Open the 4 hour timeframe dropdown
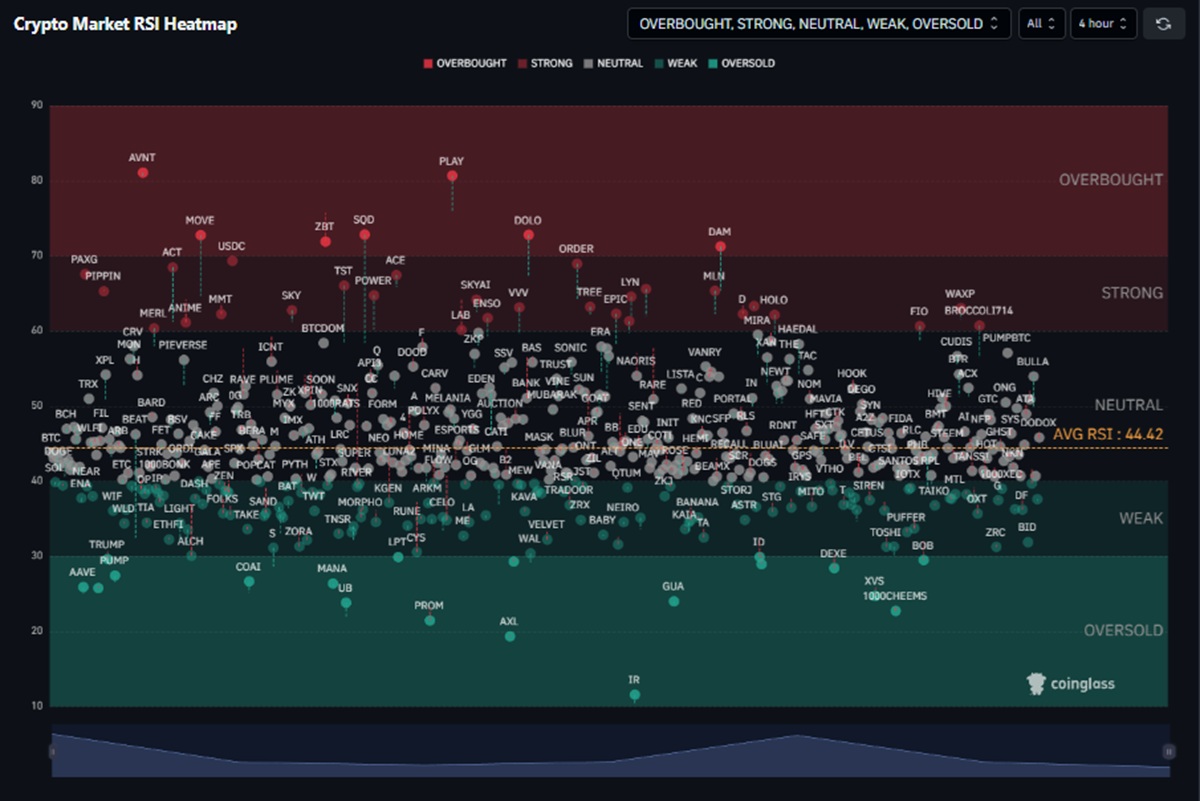The image size is (1200, 801). pyautogui.click(x=1103, y=24)
